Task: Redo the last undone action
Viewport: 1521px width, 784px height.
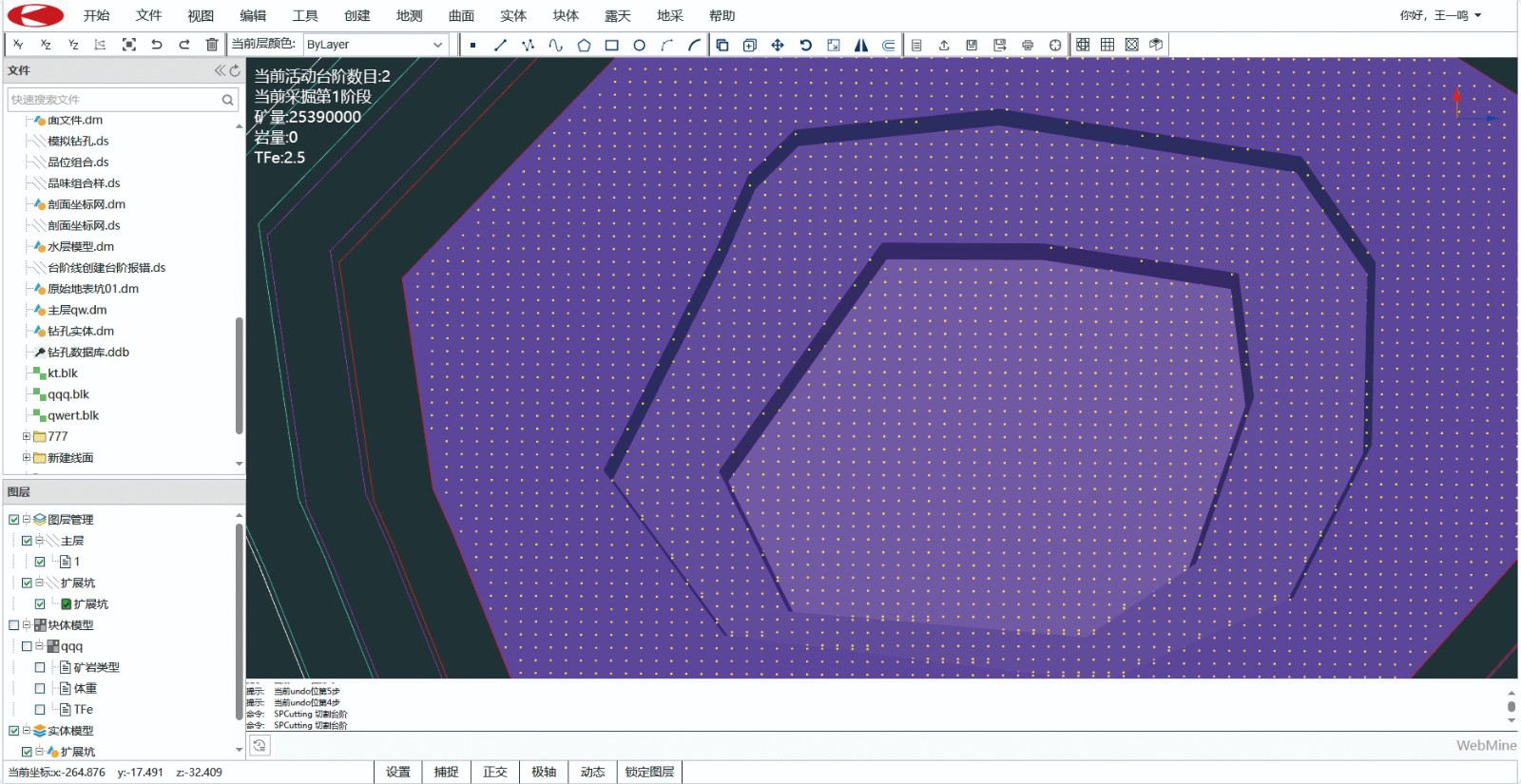Action: pyautogui.click(x=184, y=45)
